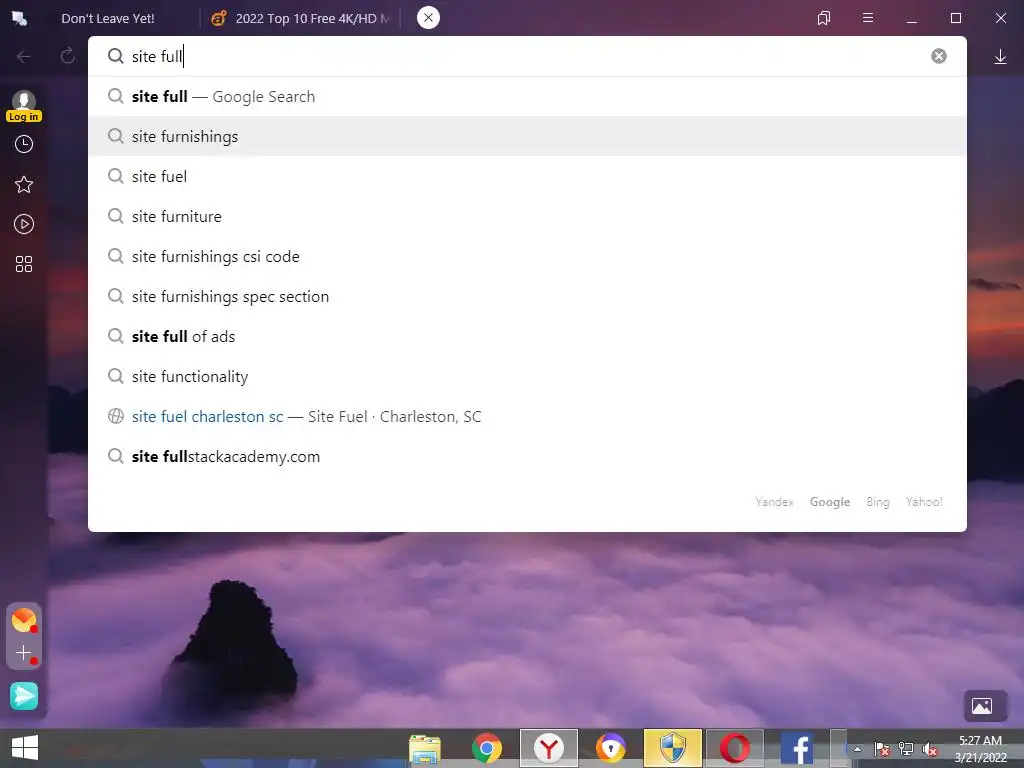Open Yandex Browser taskbar icon
Image resolution: width=1024 pixels, height=768 pixels.
pos(549,748)
